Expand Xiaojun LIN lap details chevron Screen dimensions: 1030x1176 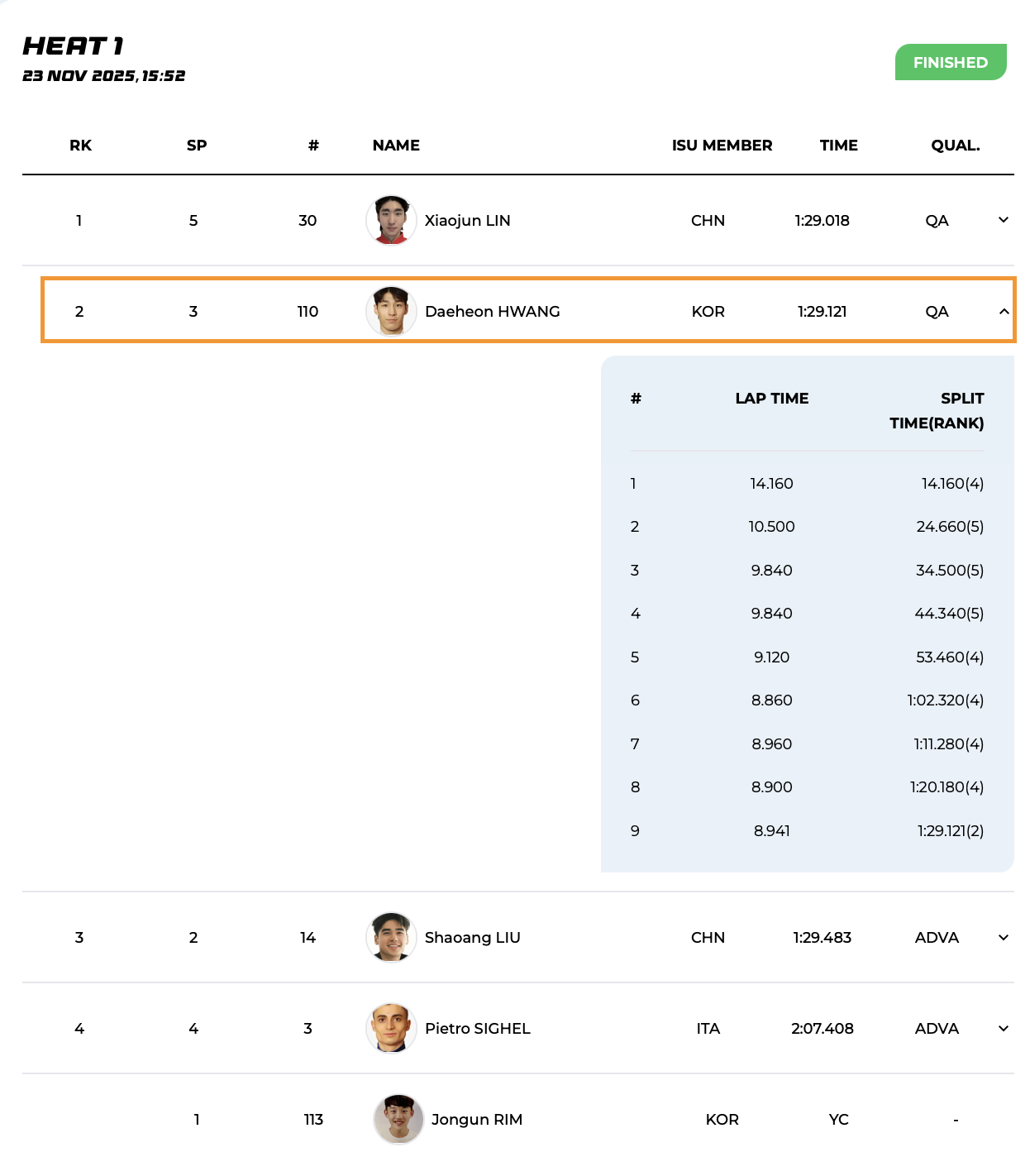pyautogui.click(x=1004, y=220)
